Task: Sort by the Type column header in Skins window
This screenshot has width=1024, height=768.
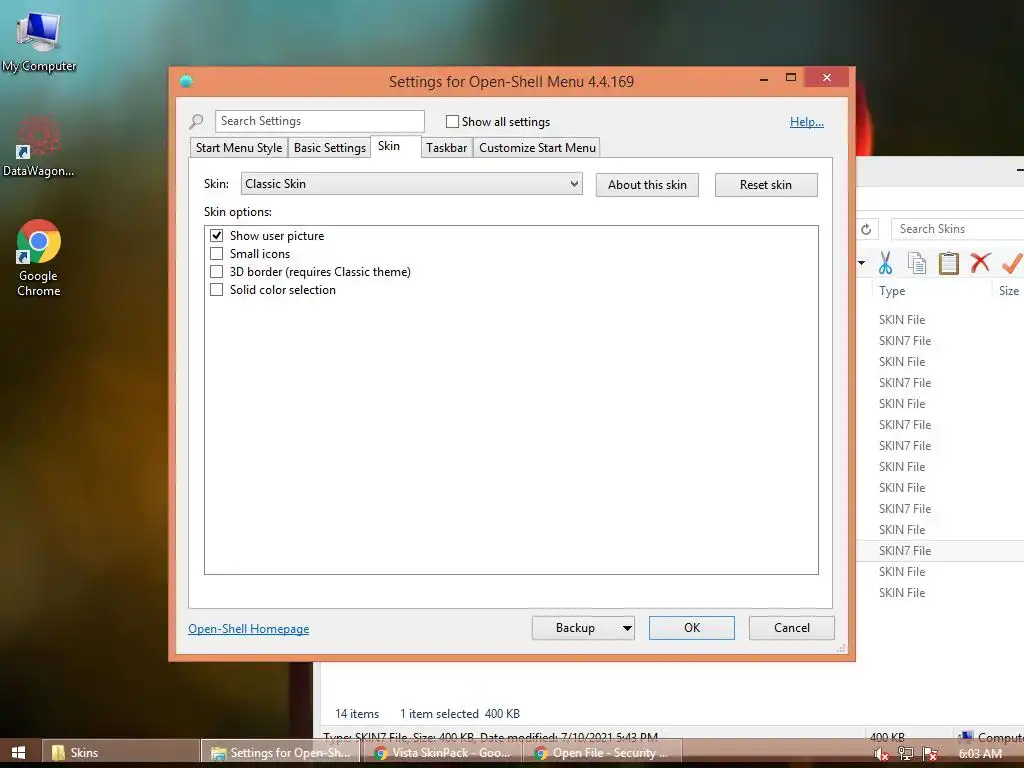Action: 892,291
